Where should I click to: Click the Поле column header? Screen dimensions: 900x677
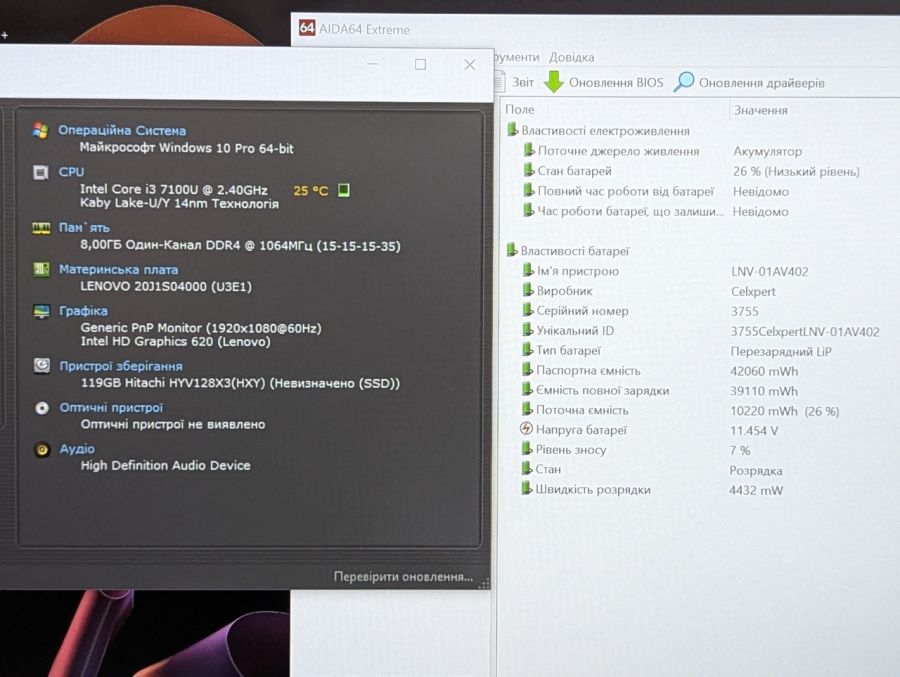pyautogui.click(x=519, y=109)
